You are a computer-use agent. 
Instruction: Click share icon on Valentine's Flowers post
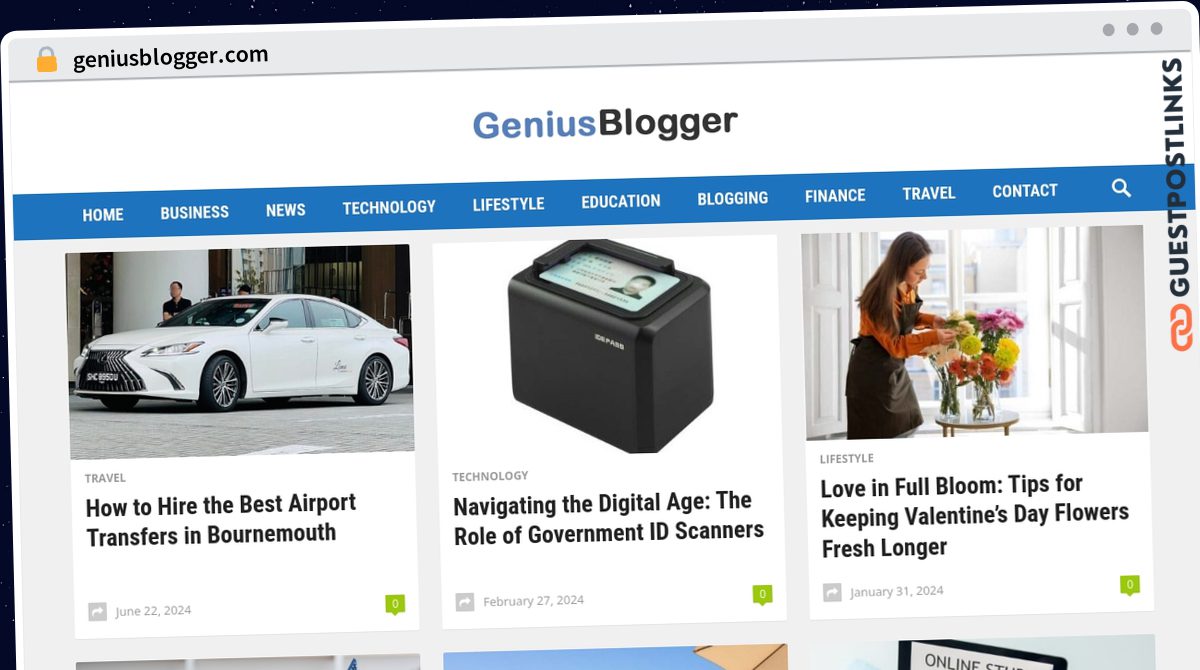(x=832, y=592)
